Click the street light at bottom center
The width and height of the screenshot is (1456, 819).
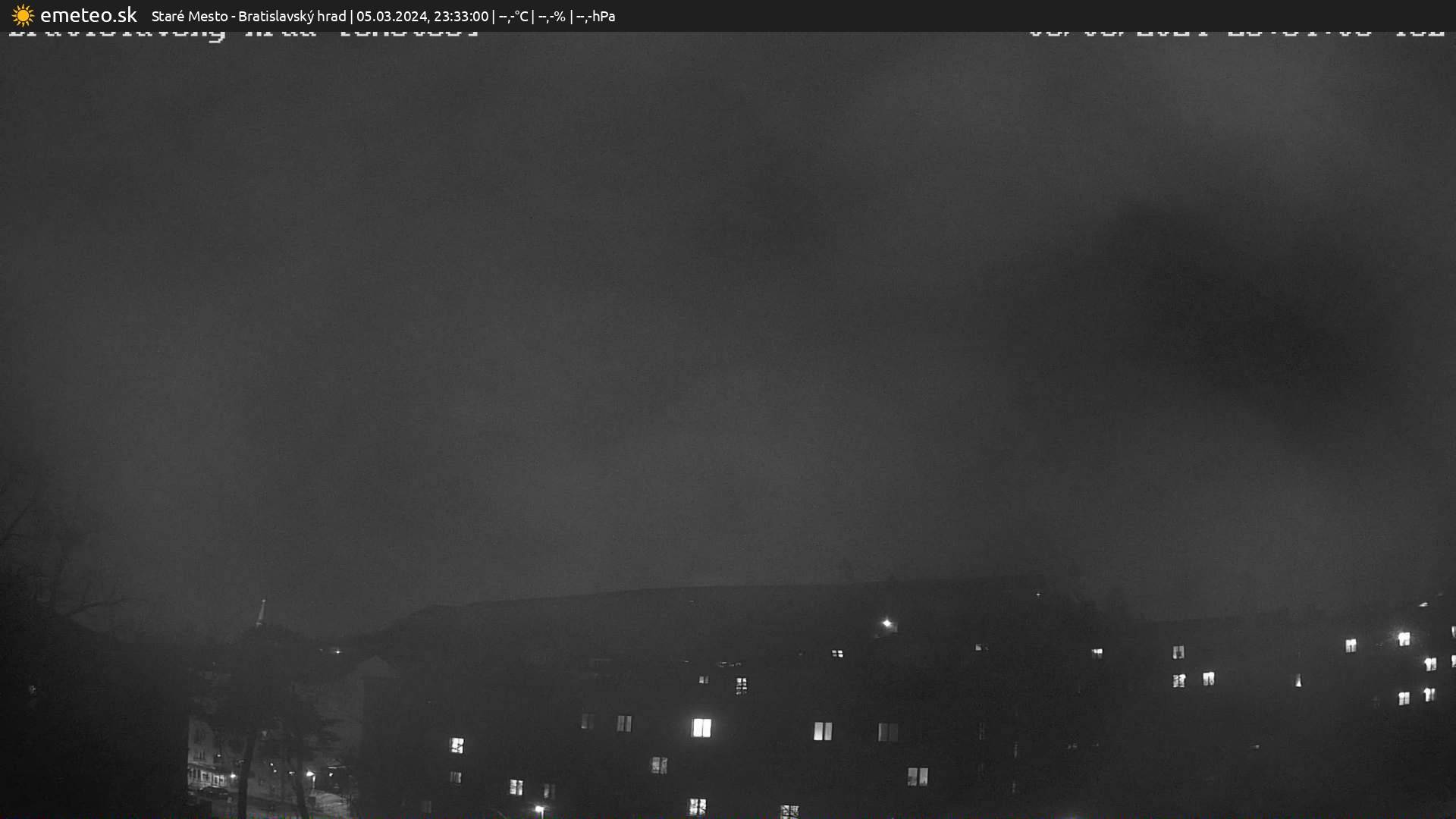coord(538,809)
